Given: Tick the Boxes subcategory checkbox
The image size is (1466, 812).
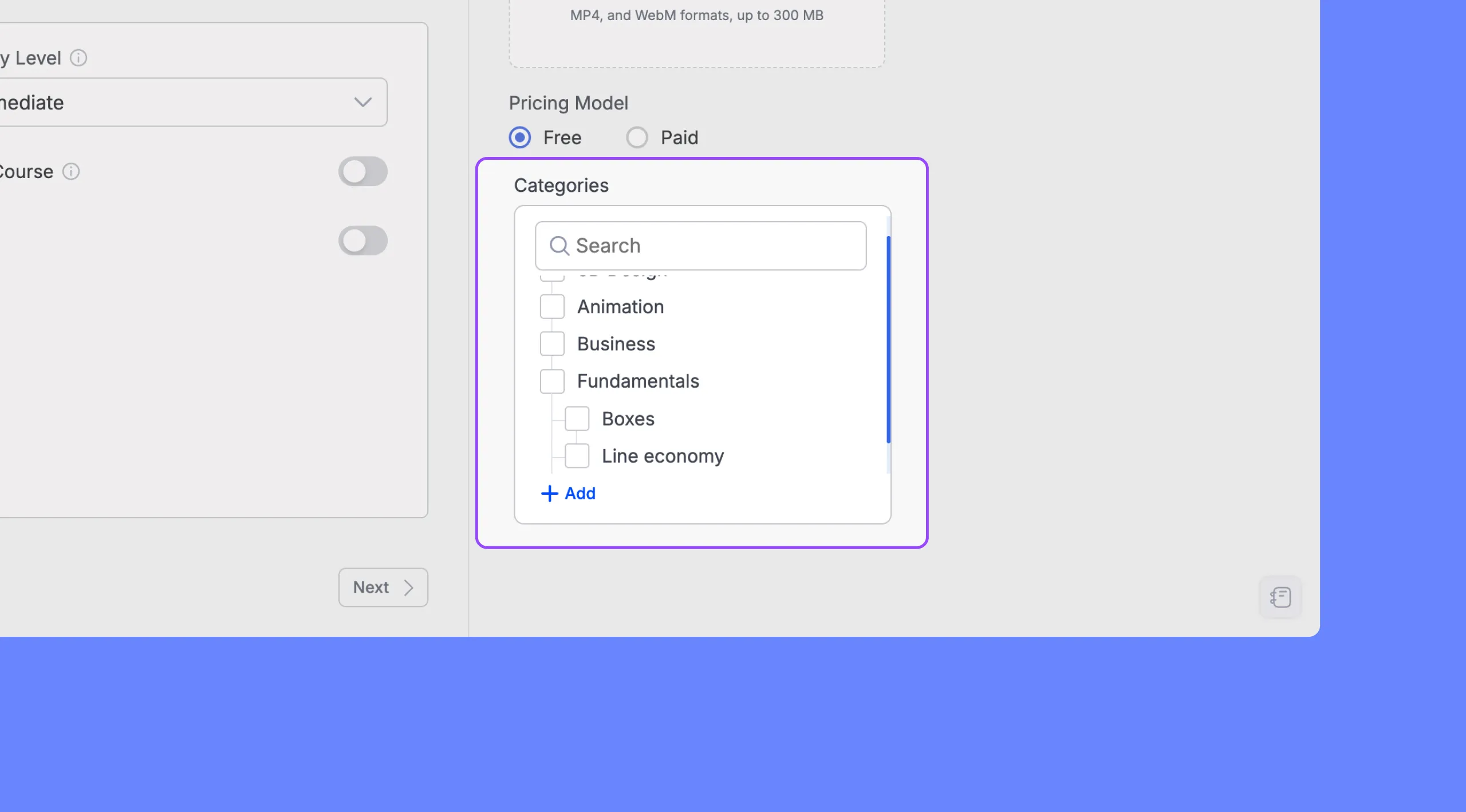Looking at the screenshot, I should 577,419.
